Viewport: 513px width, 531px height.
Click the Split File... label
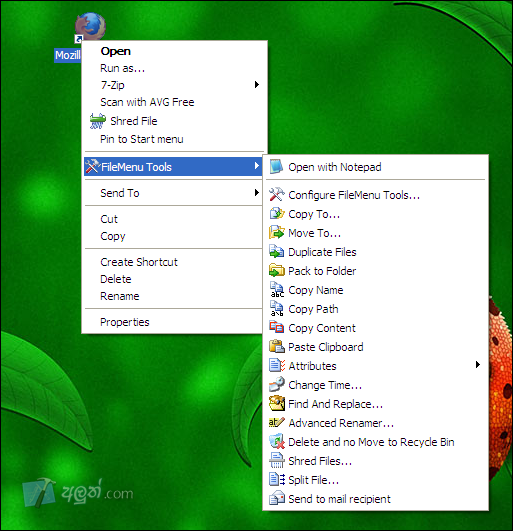[314, 480]
